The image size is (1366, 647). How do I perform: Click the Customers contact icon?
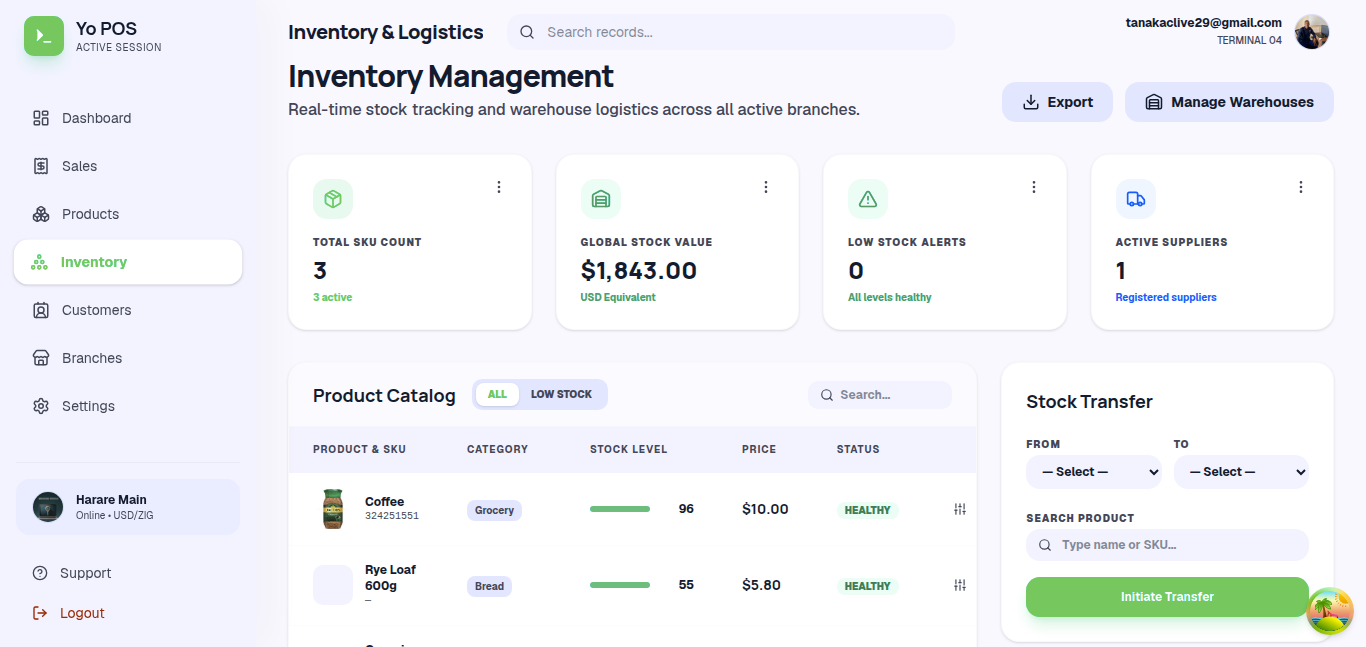[x=41, y=310]
